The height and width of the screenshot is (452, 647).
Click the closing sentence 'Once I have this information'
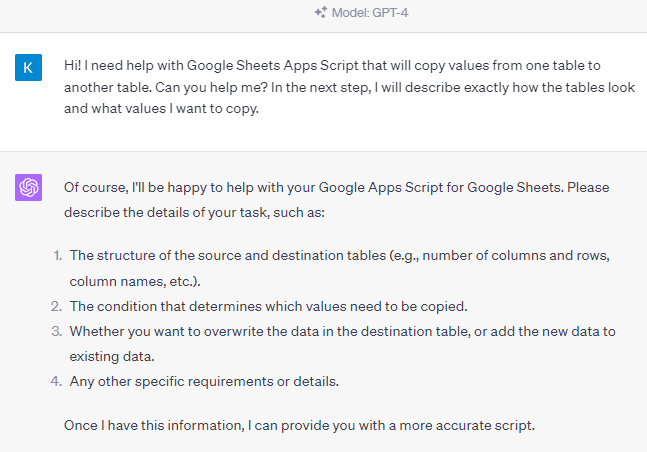(x=299, y=426)
